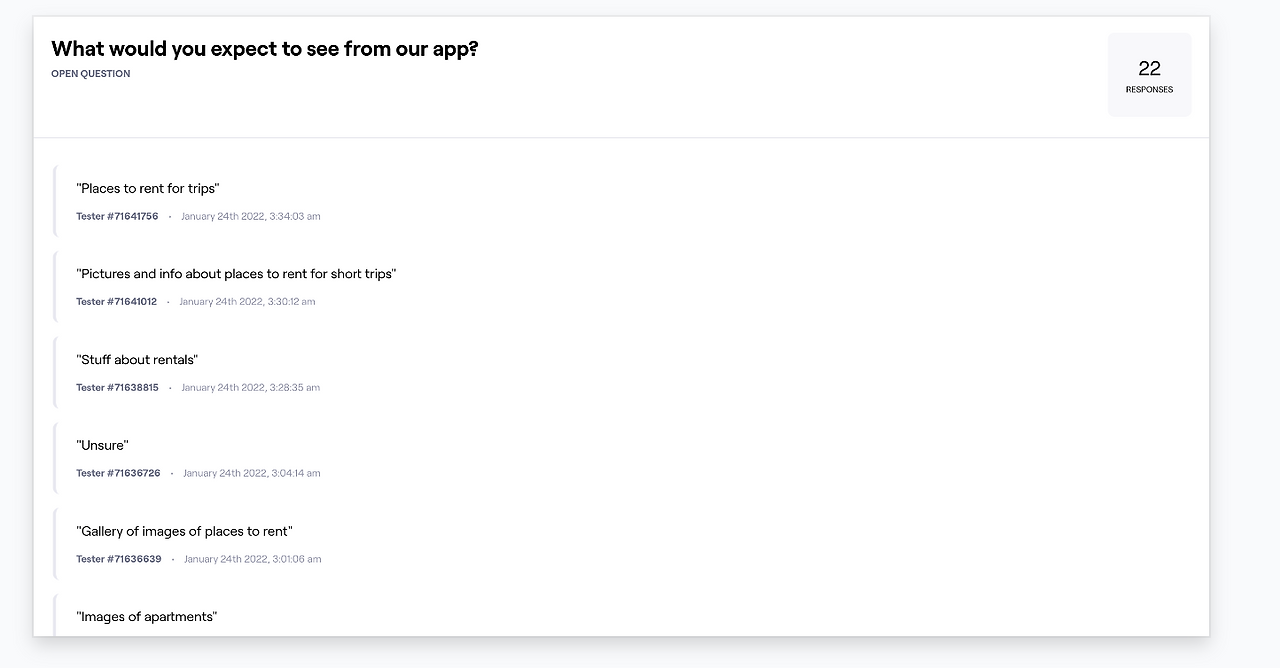Click the 3:34:03 am timestamp

click(250, 217)
